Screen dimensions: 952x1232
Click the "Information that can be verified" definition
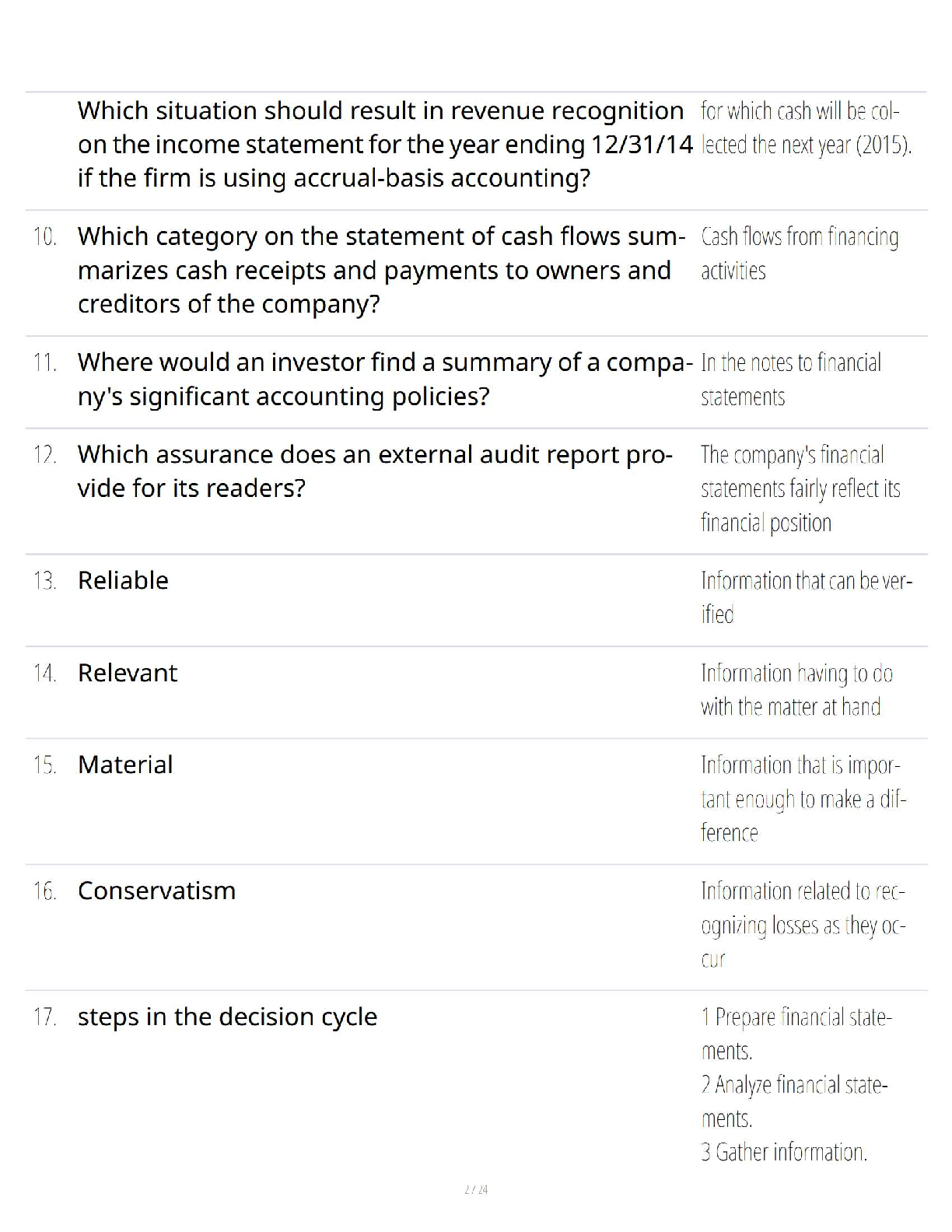[x=806, y=597]
